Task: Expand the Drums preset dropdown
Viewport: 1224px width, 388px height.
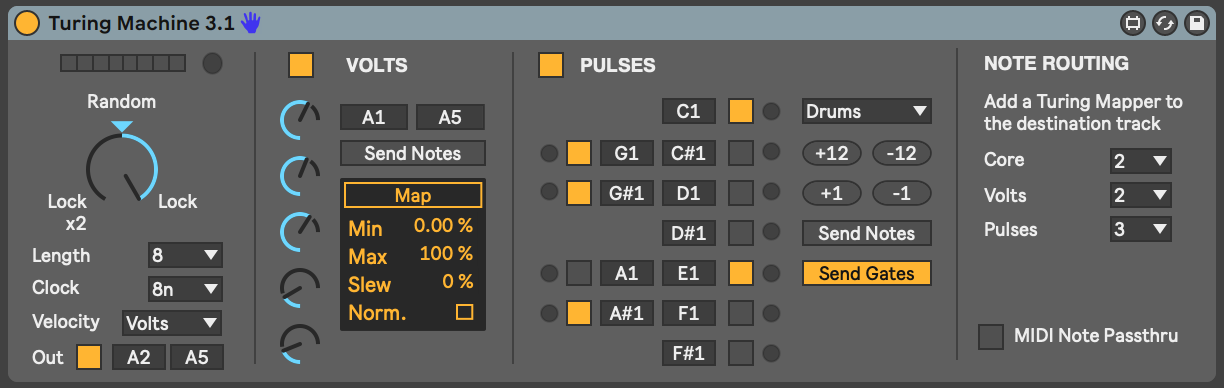Action: [x=866, y=112]
